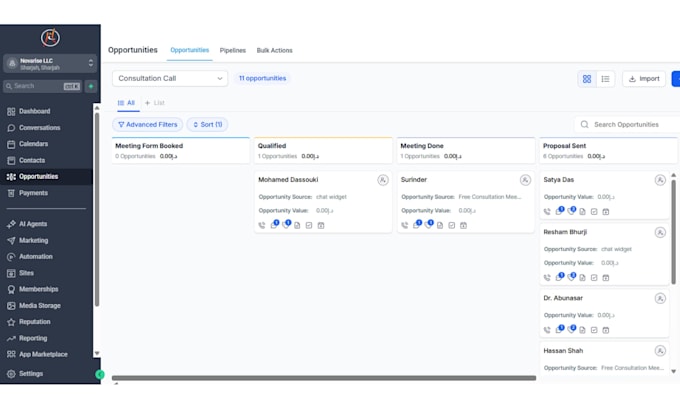This screenshot has height=409, width=680.
Task: Open Bulk Actions tab
Action: [x=275, y=51]
